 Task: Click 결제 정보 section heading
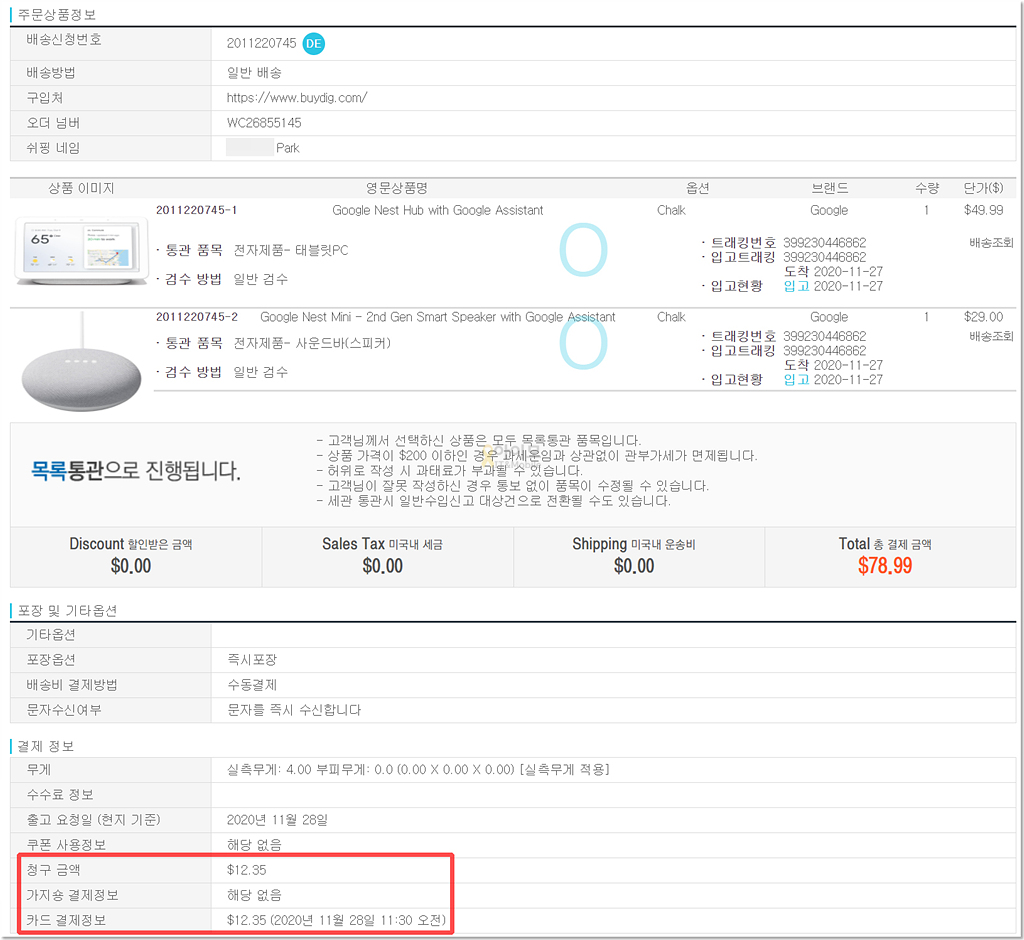click(x=46, y=746)
